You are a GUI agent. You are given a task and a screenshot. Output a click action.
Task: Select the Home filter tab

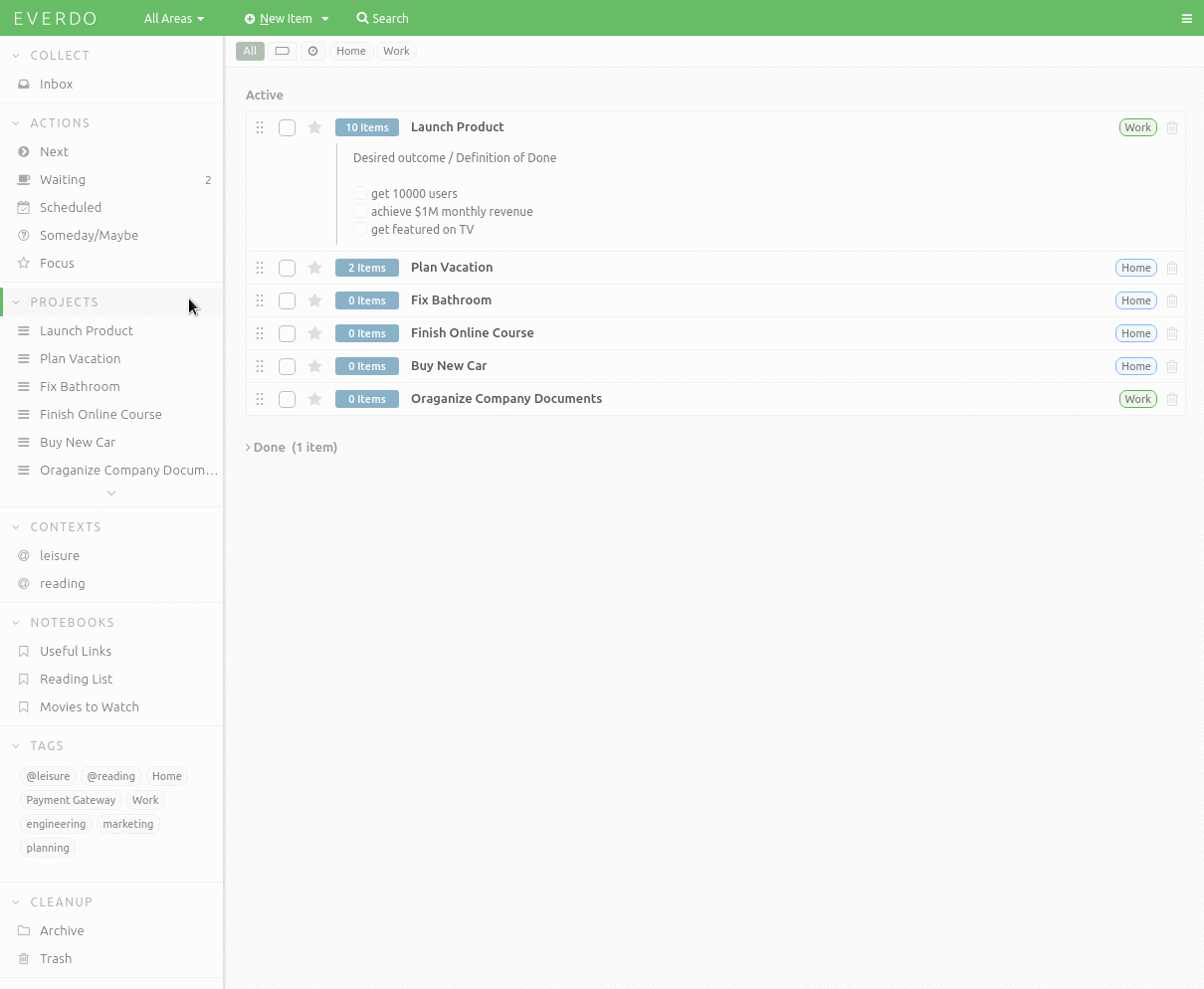(350, 51)
